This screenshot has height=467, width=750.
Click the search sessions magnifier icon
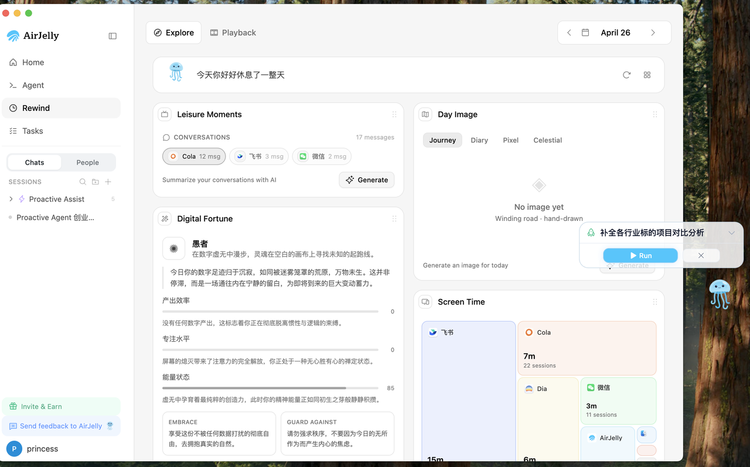pyautogui.click(x=82, y=182)
